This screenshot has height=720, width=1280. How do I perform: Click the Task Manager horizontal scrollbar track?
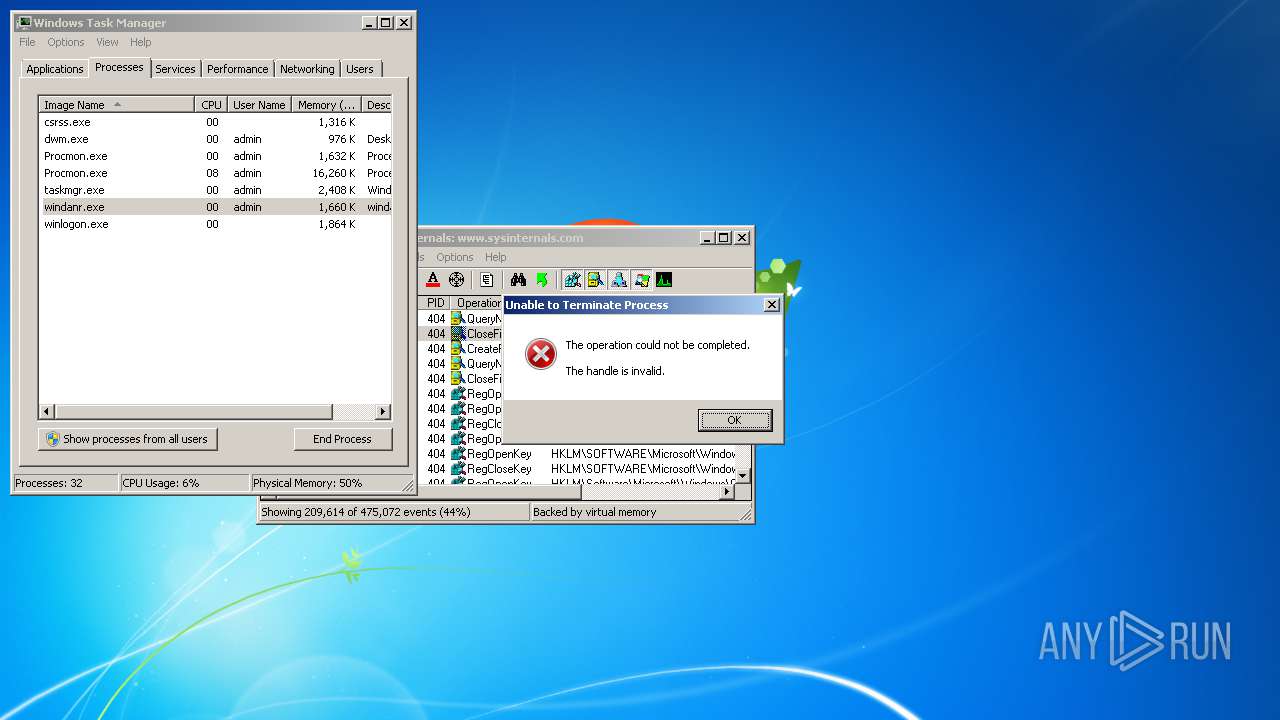353,412
